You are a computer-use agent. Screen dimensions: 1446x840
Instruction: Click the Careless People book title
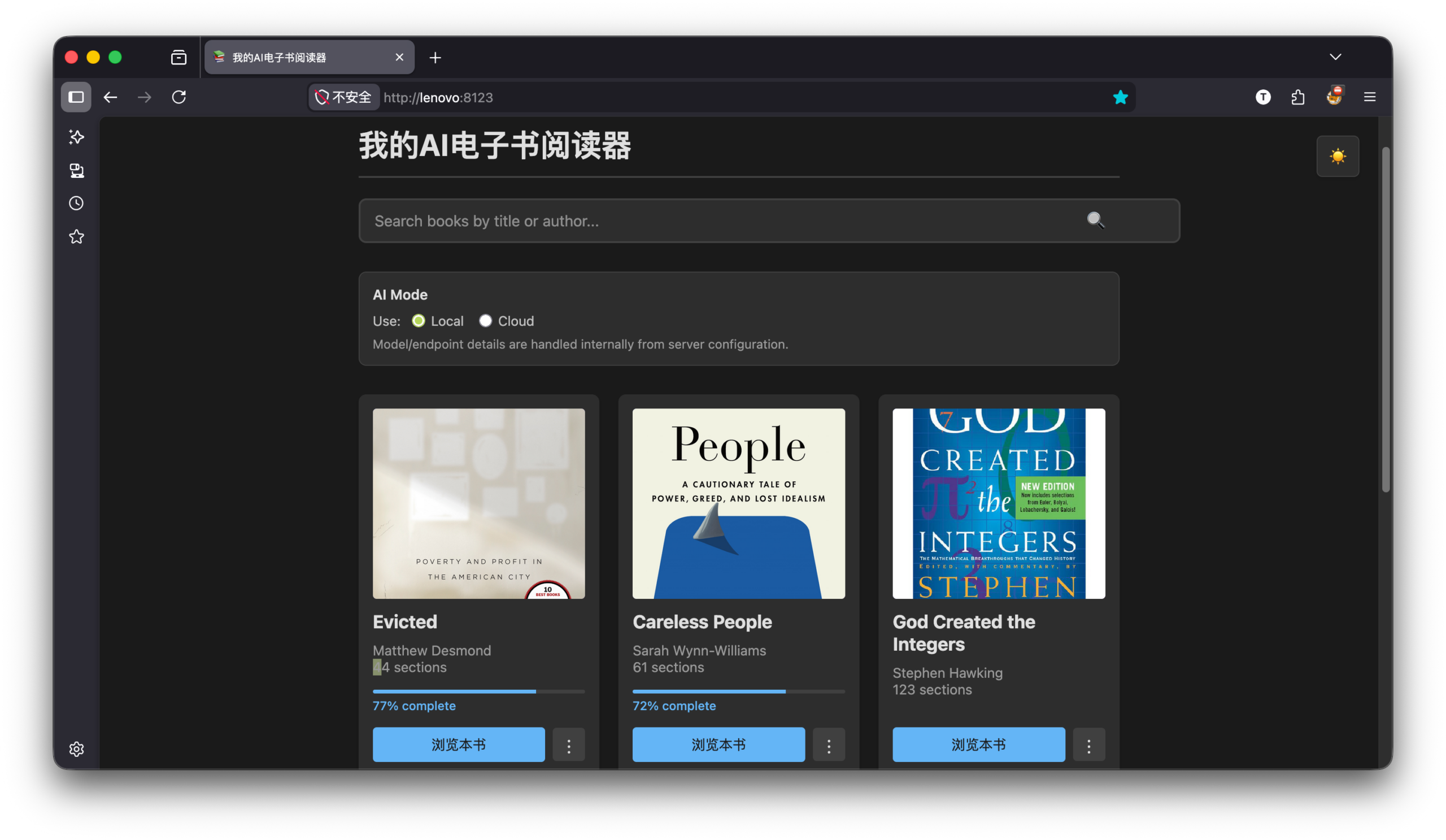702,622
